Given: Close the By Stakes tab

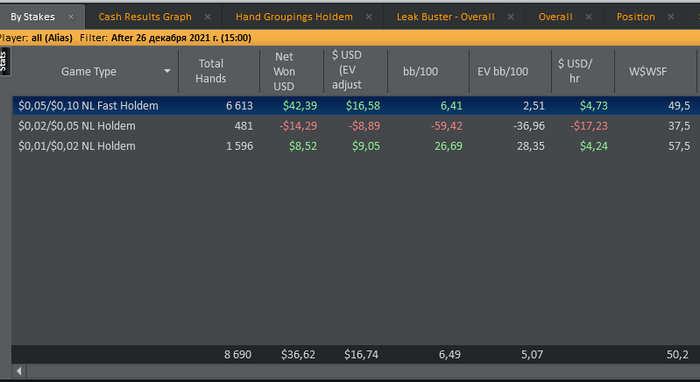Looking at the screenshot, I should pyautogui.click(x=71, y=17).
